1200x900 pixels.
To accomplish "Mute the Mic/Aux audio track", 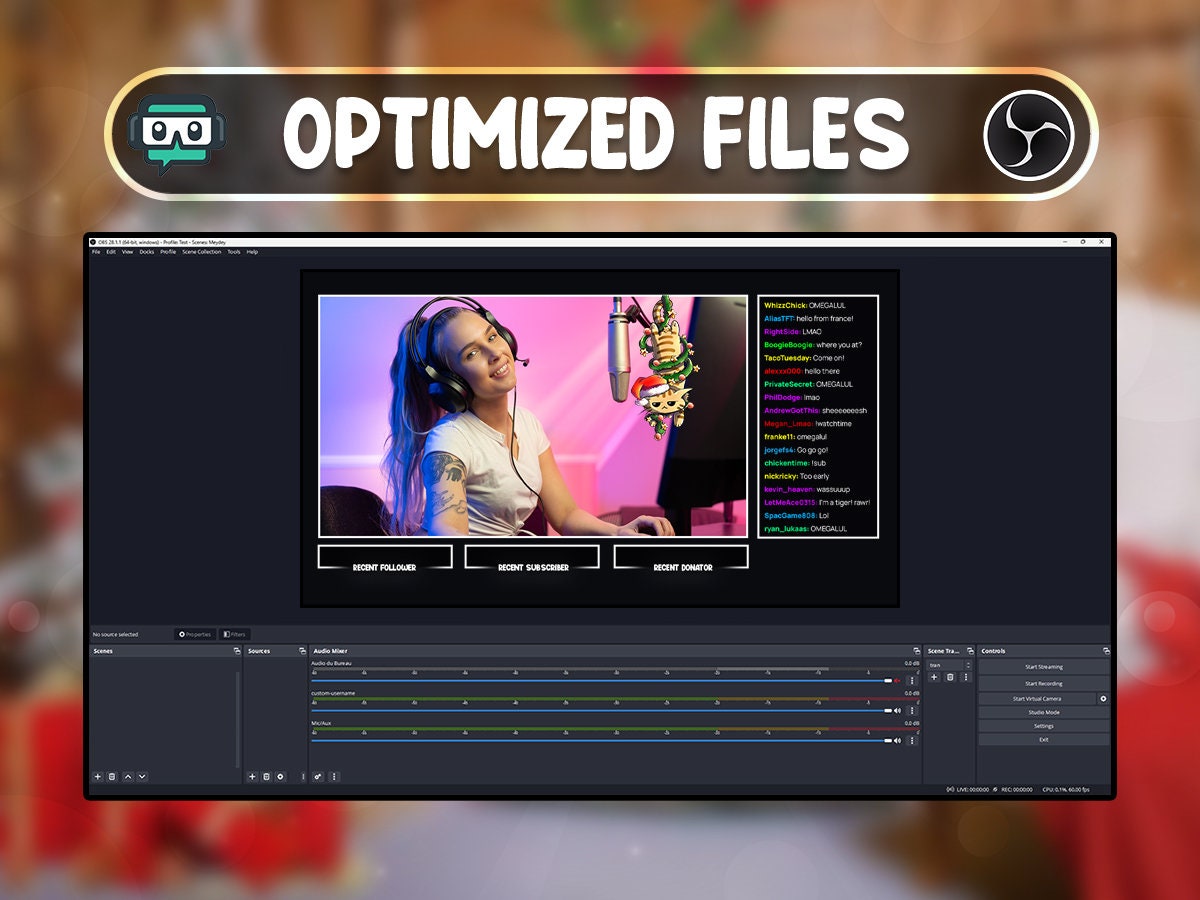I will (x=897, y=741).
